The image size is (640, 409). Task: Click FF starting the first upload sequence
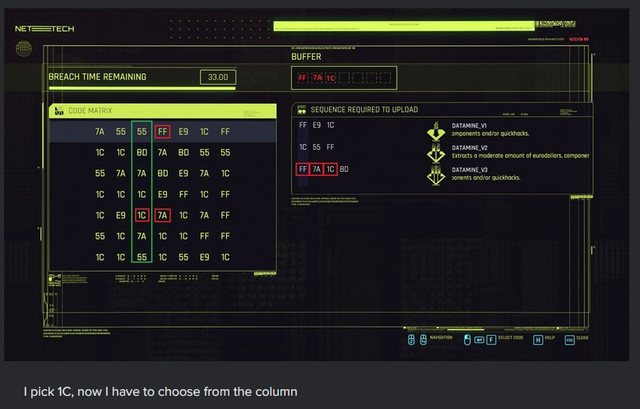pyautogui.click(x=303, y=125)
